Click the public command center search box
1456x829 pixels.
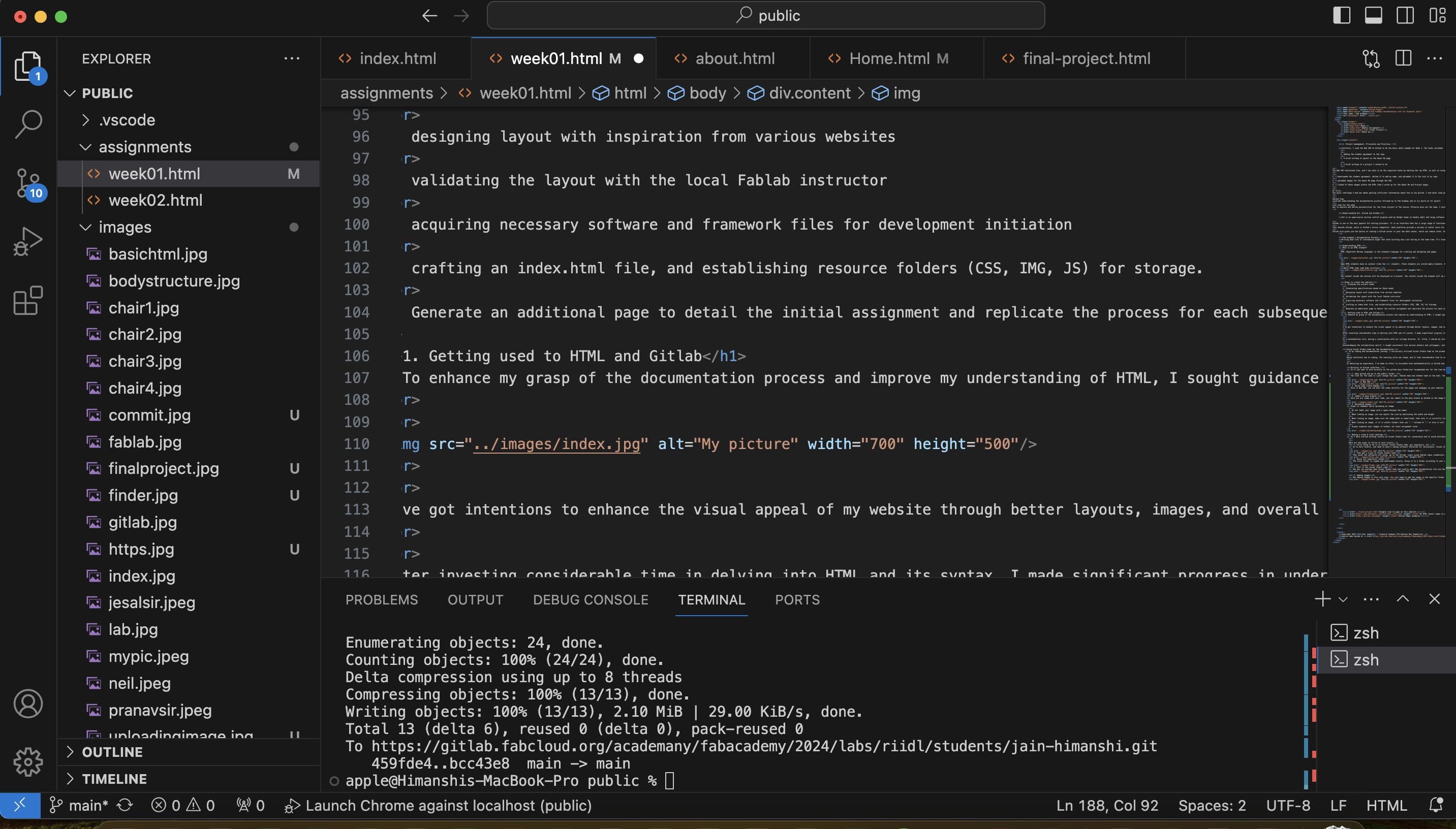(765, 15)
